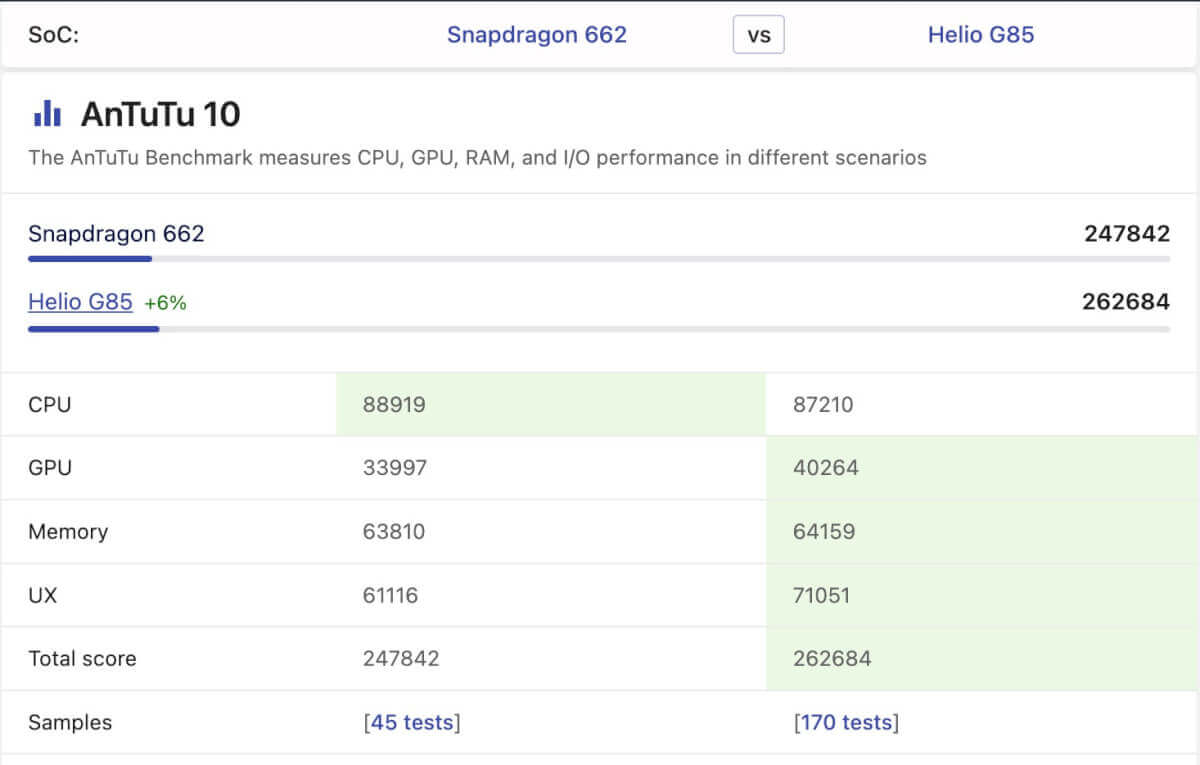Viewport: 1200px width, 765px height.
Task: Click the Total score value 247842 in table
Action: (402, 659)
